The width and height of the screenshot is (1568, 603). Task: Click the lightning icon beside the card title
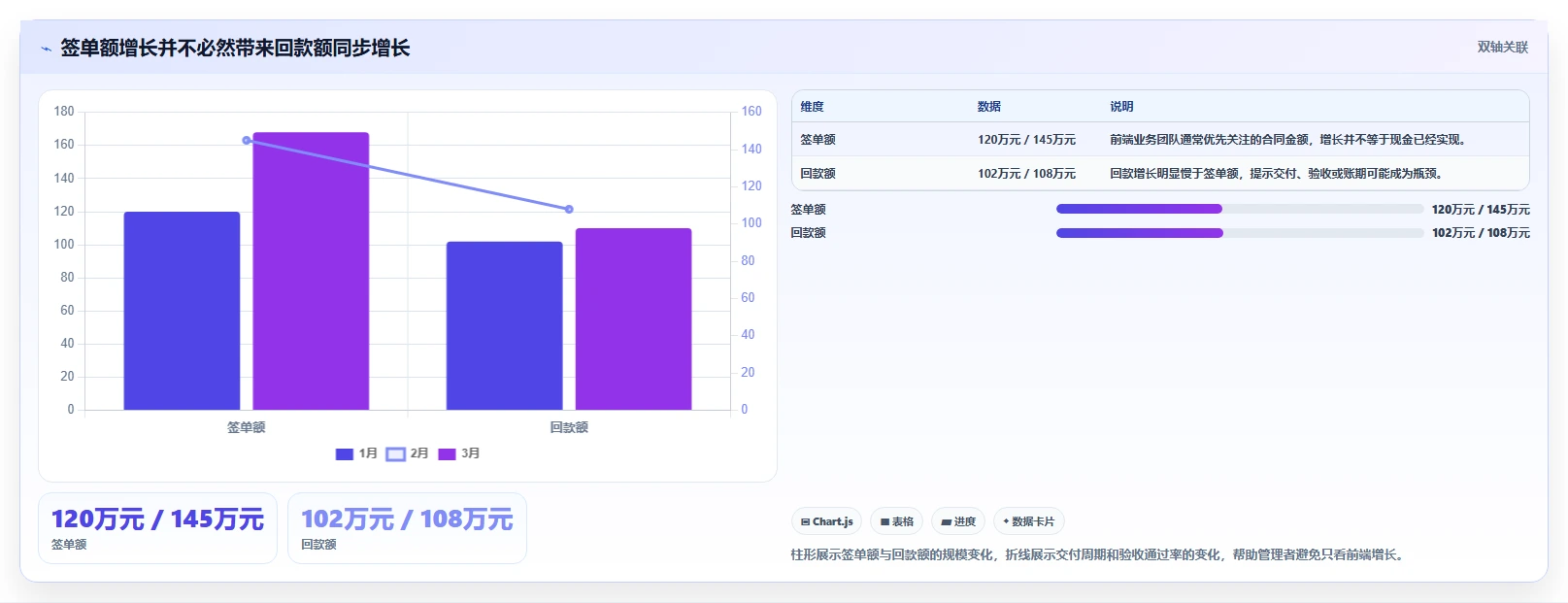pos(46,49)
